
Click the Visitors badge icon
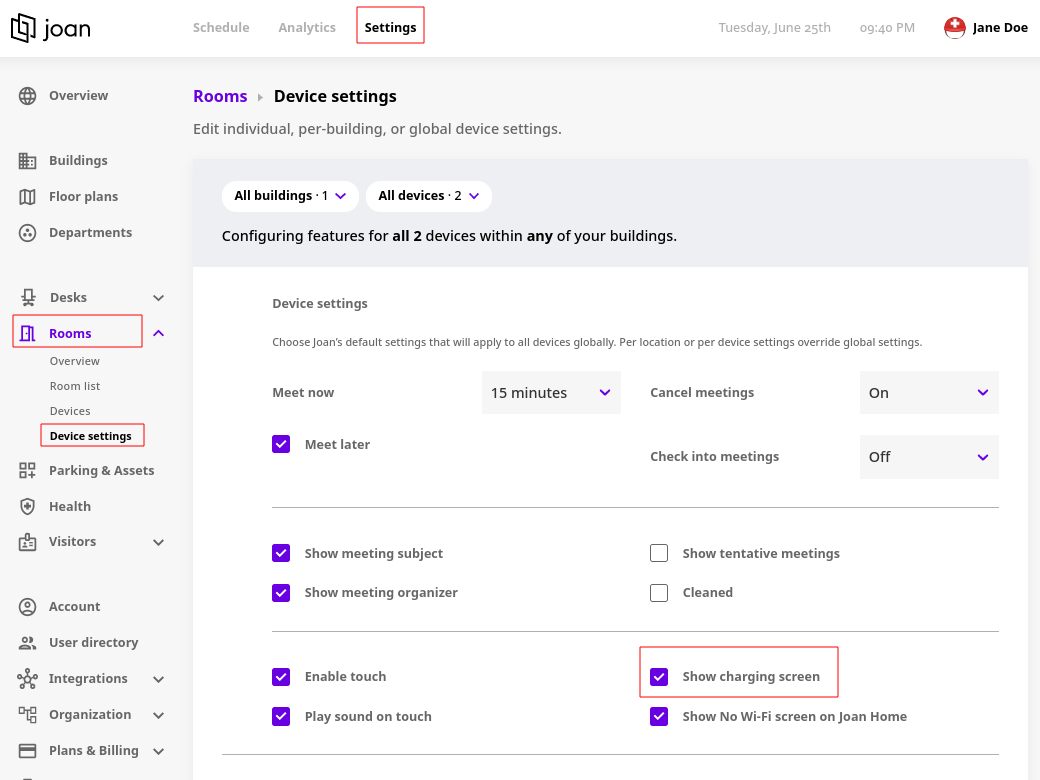[x=27, y=542]
